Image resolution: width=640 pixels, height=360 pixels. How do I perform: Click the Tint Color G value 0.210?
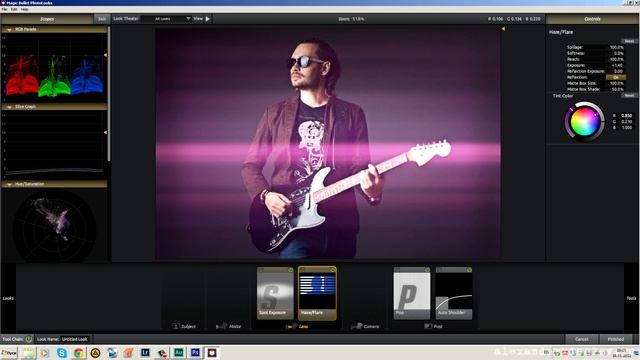point(626,122)
